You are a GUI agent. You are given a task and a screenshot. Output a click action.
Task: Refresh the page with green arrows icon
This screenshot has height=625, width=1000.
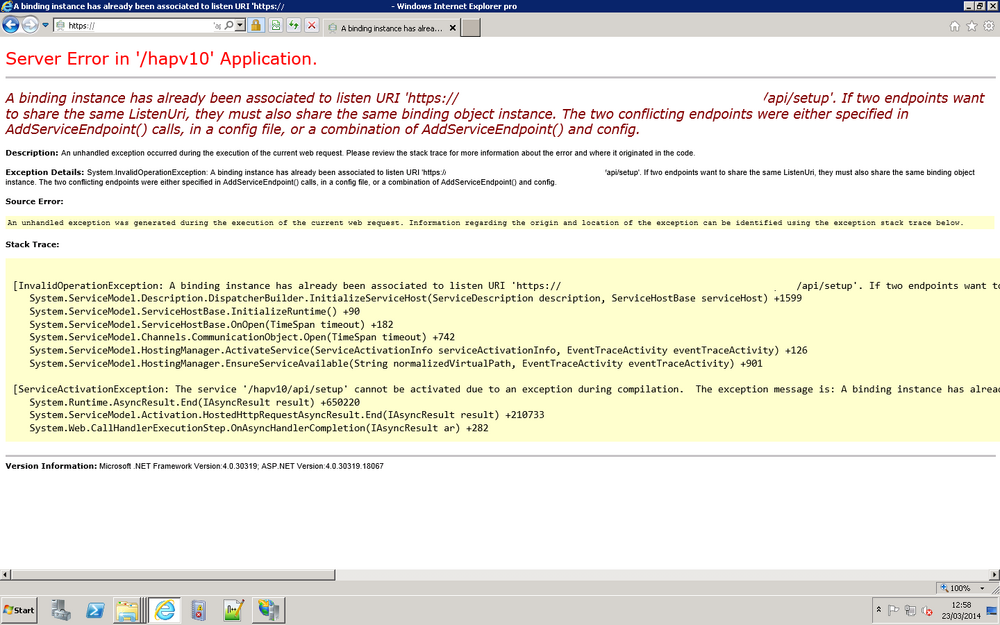pos(293,26)
